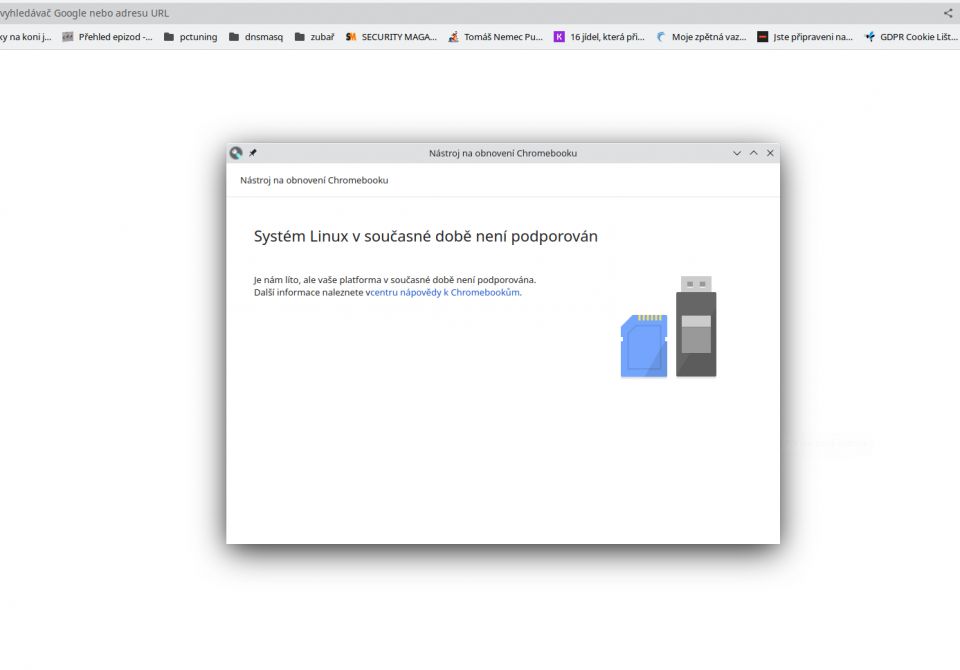Open the 'Přehled epizod' bookmark
Screen dimensions: 960x670
coord(107,37)
